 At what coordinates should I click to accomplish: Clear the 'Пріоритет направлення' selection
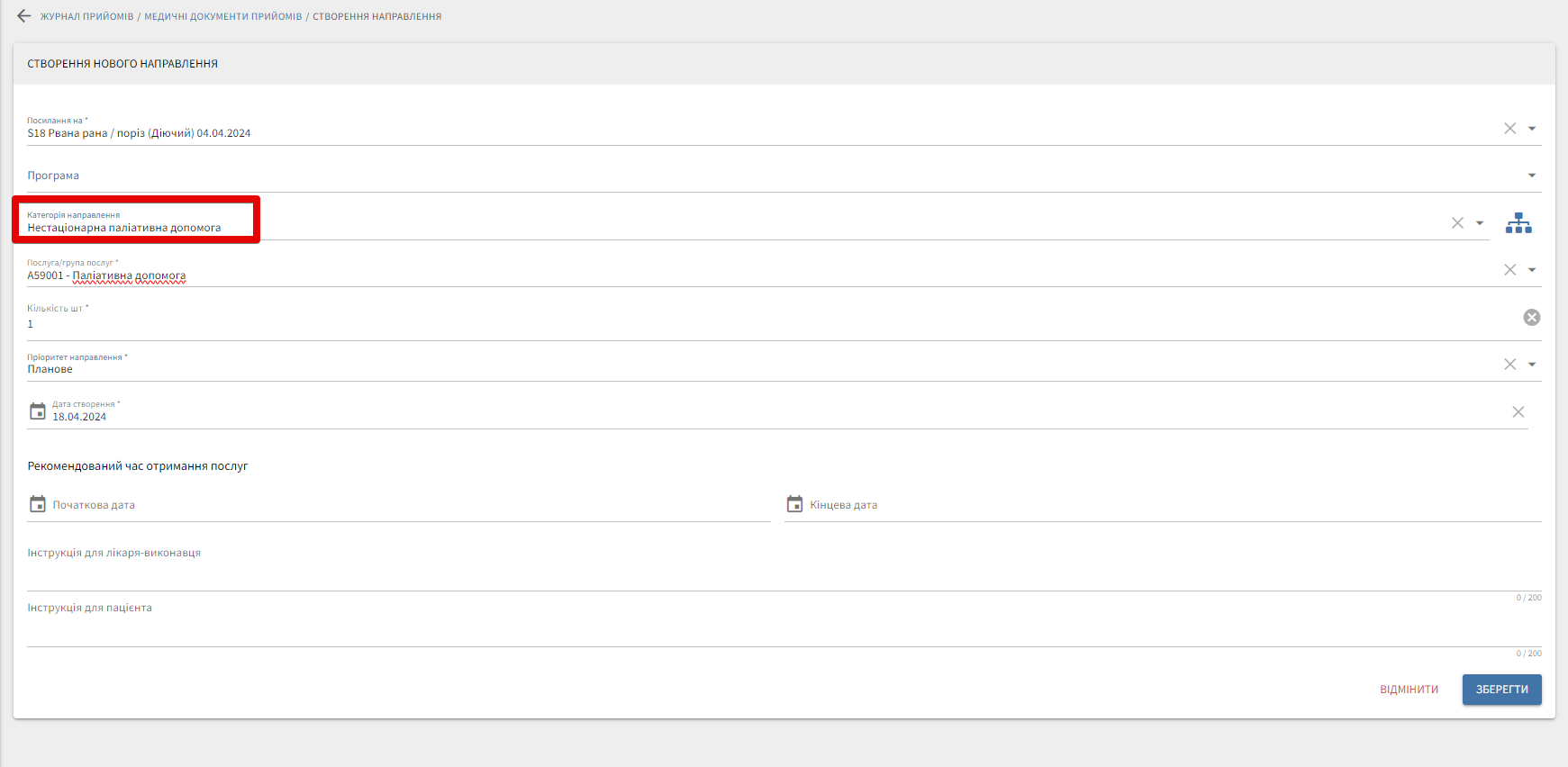click(x=1510, y=365)
